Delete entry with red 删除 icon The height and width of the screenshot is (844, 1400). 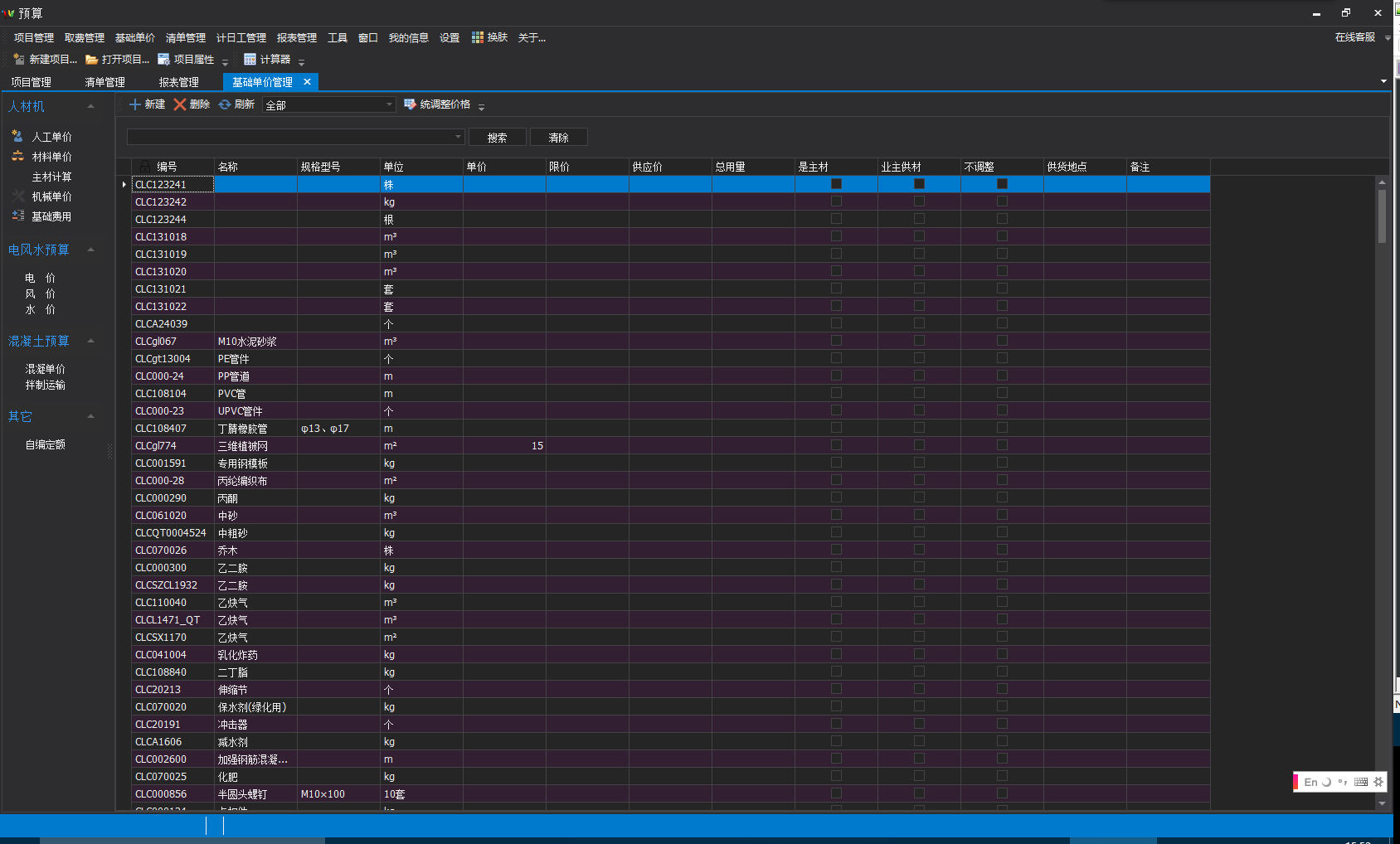[x=180, y=104]
